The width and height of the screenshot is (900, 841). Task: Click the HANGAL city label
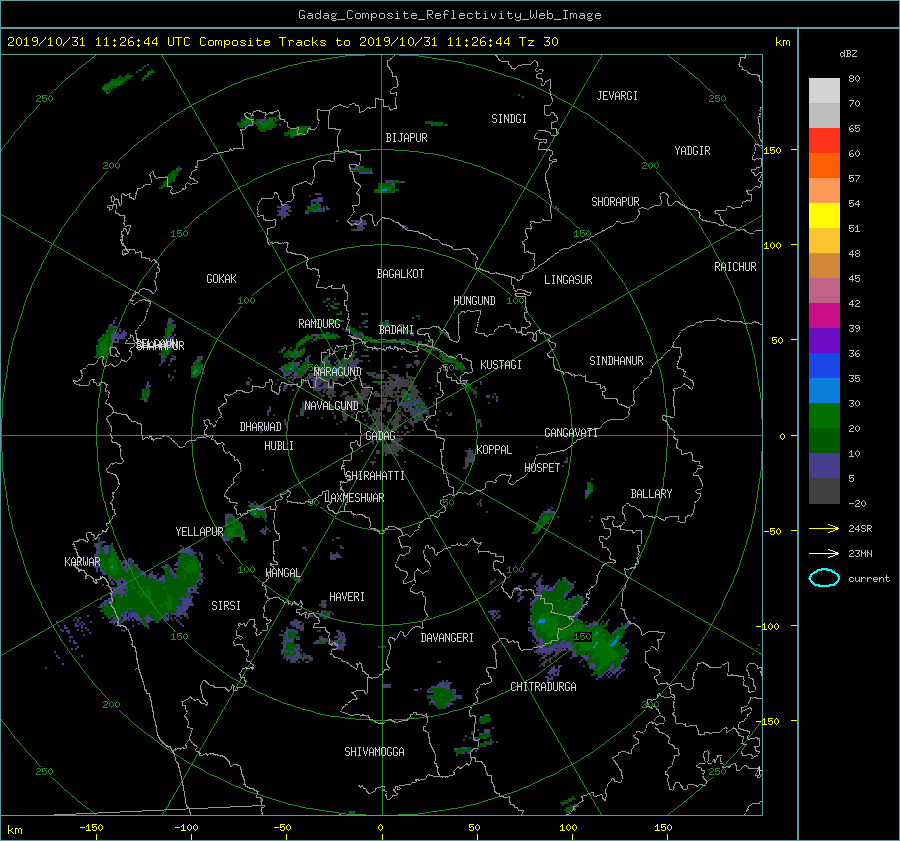(x=282, y=573)
